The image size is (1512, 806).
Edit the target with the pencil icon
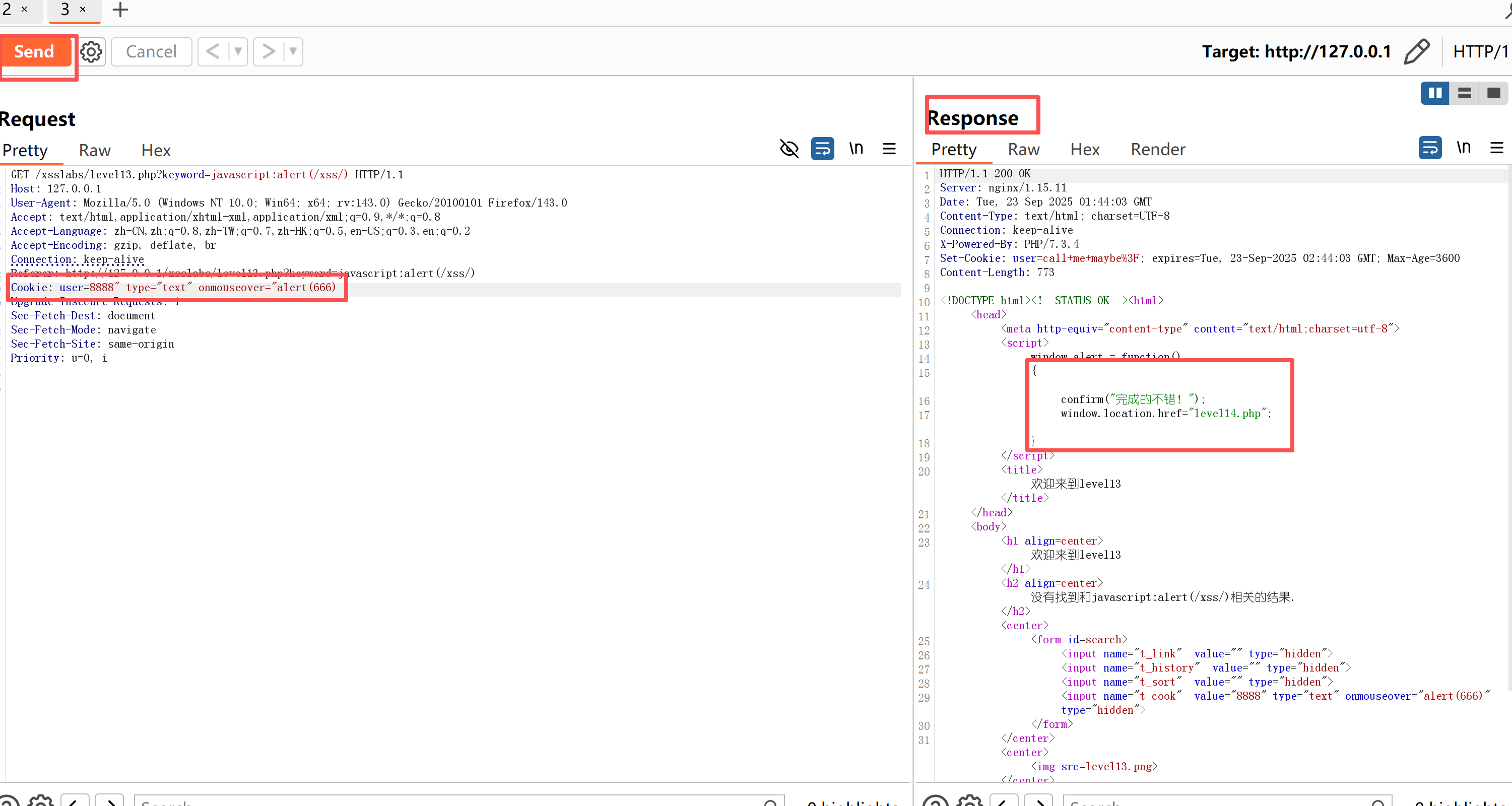[1416, 52]
